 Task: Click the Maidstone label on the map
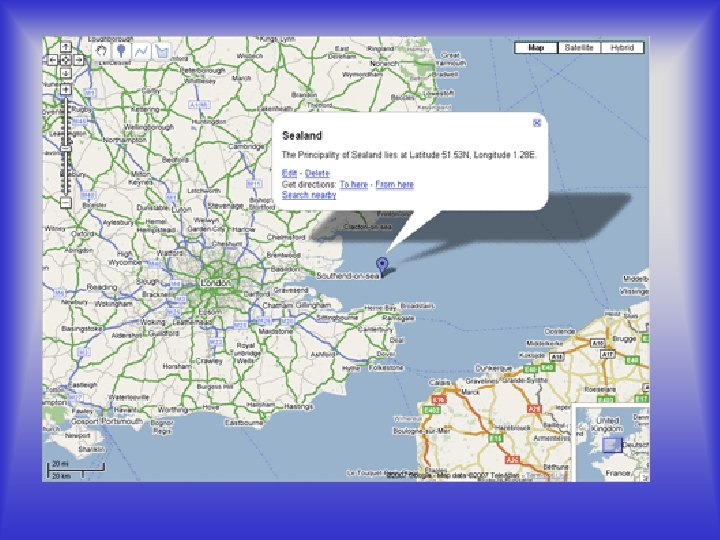coord(276,331)
